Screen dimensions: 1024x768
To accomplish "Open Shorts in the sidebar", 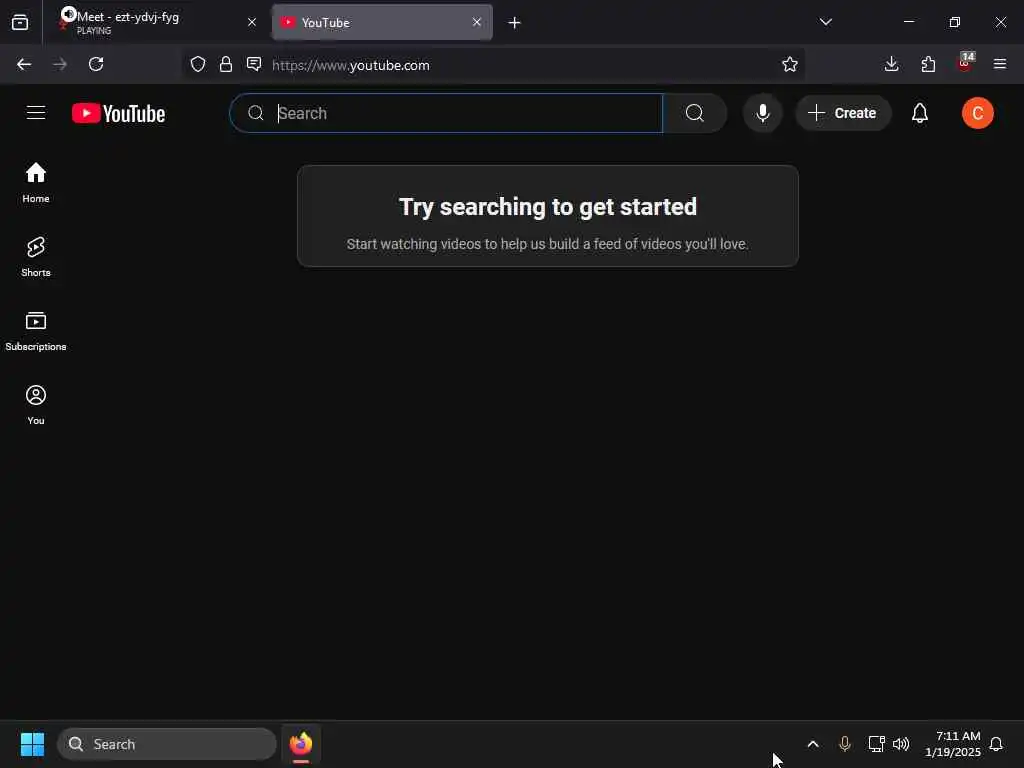I will click(x=36, y=257).
